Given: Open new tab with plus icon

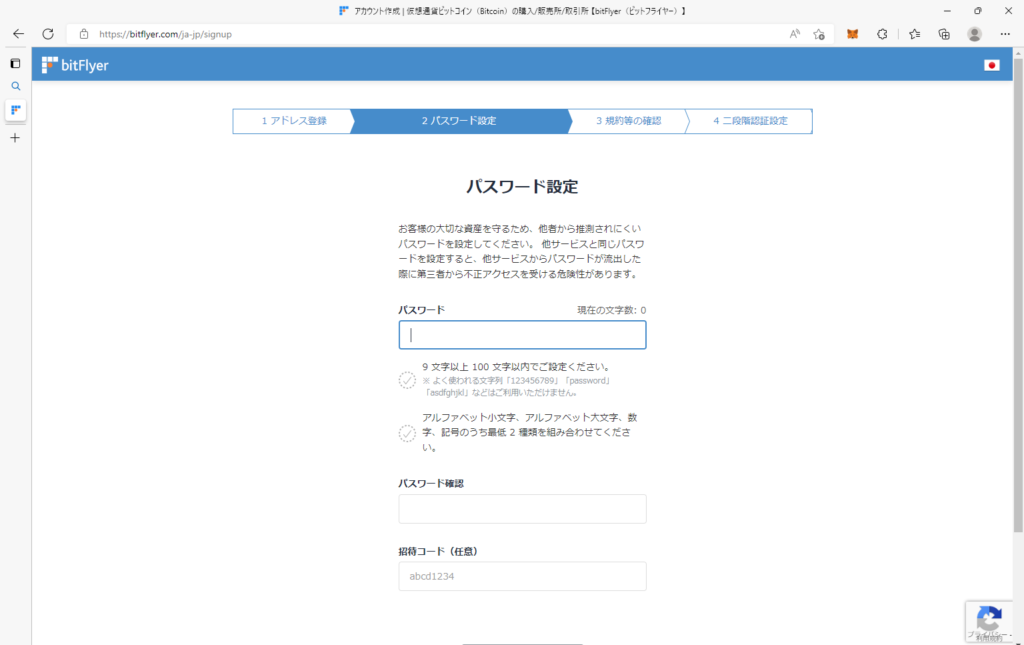Looking at the screenshot, I should (15, 137).
